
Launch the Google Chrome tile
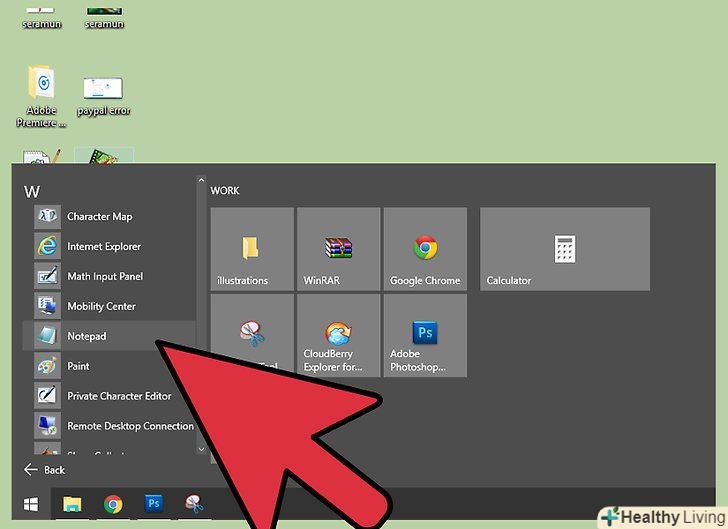425,250
